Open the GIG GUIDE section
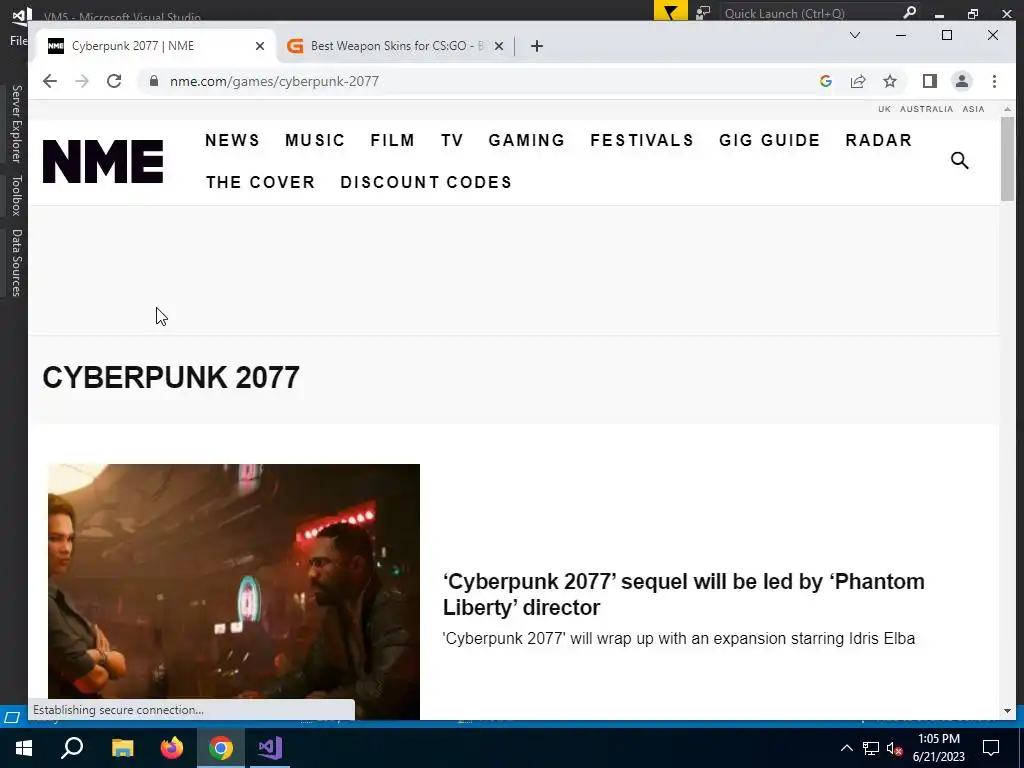This screenshot has width=1024, height=768. click(769, 140)
